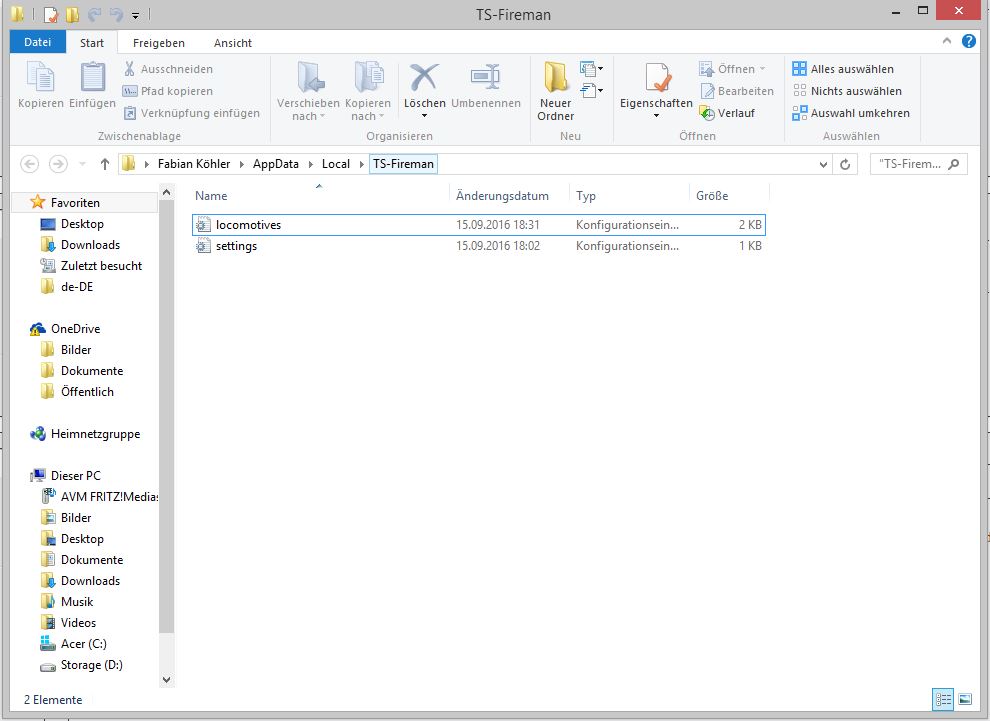Switch to details list view
The height and width of the screenshot is (721, 990).
[942, 699]
